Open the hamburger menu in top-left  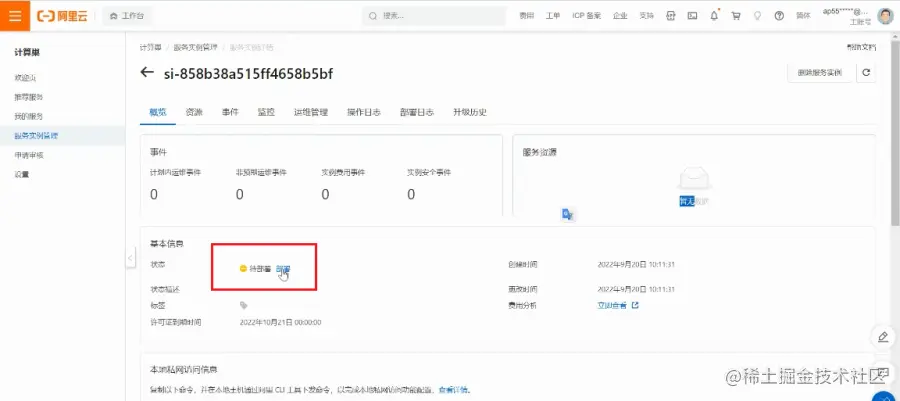(15, 15)
